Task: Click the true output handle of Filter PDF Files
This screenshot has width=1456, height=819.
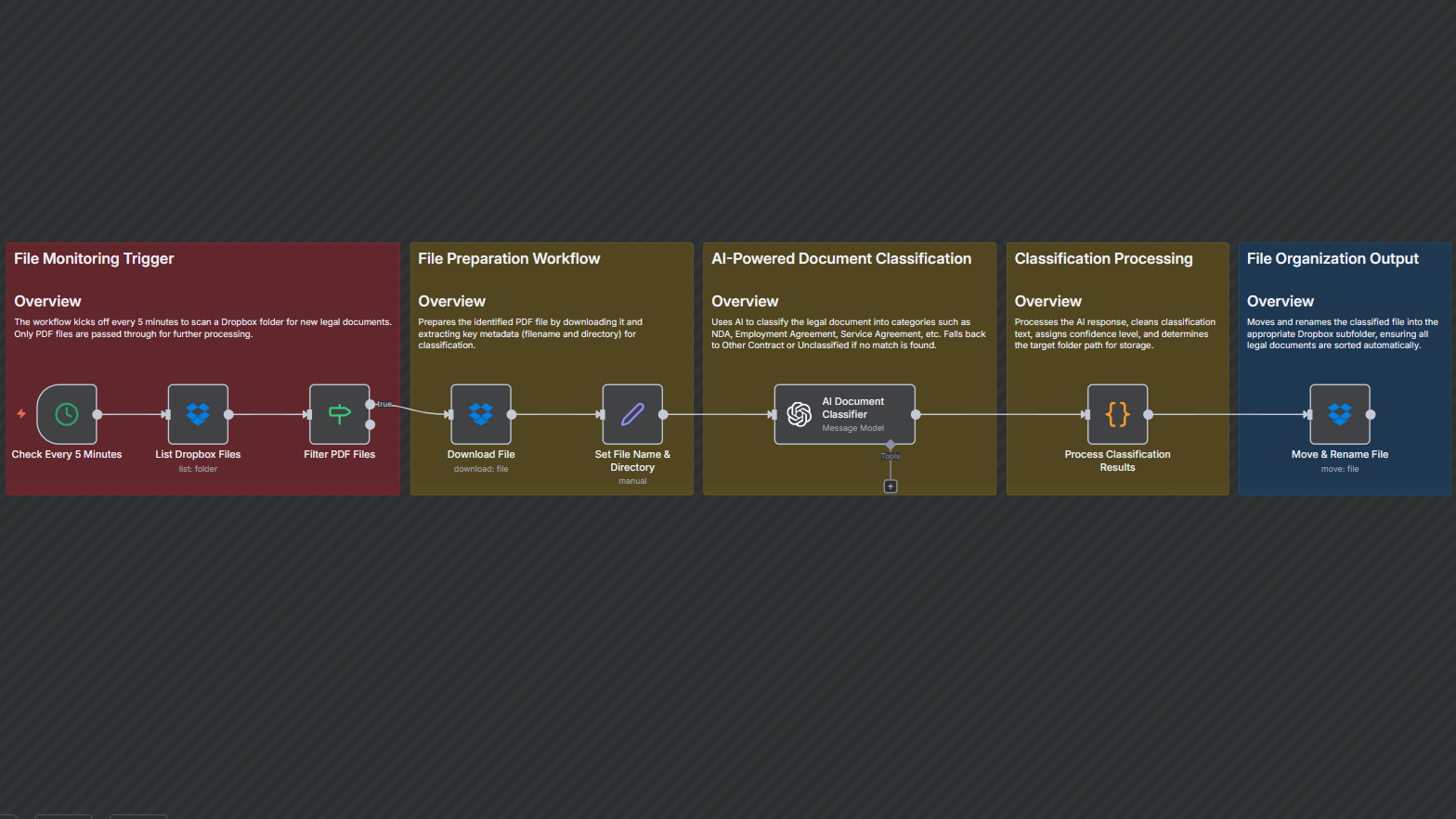Action: [370, 404]
